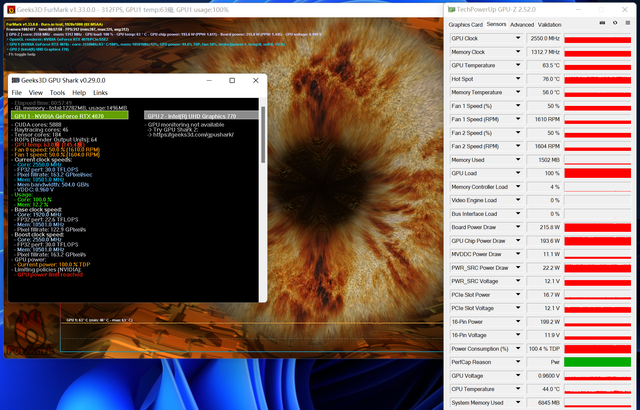
Task: Switch to GPU-Z Graphics Card tab
Action: pyautogui.click(x=465, y=24)
